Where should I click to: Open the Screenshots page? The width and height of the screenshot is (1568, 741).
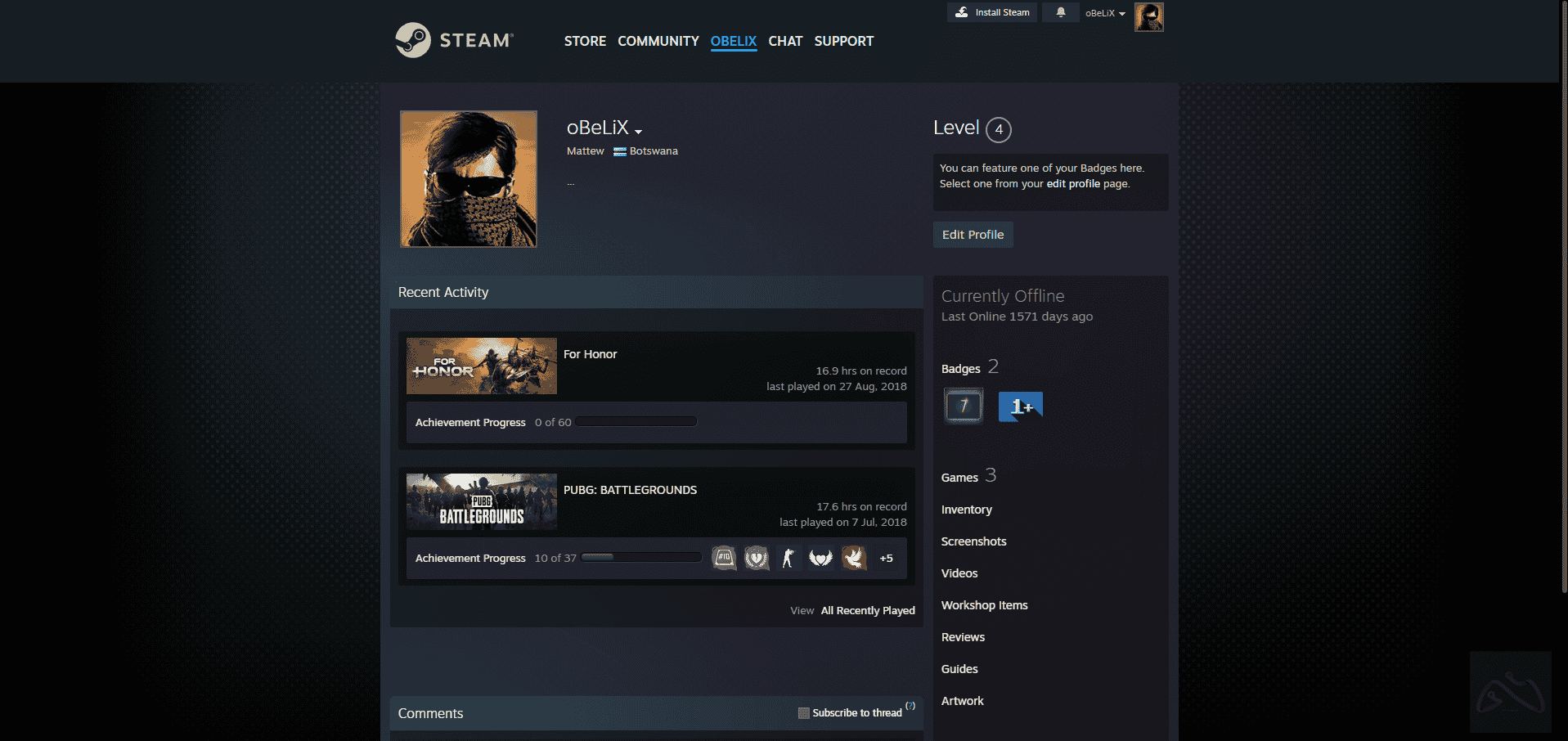click(974, 541)
